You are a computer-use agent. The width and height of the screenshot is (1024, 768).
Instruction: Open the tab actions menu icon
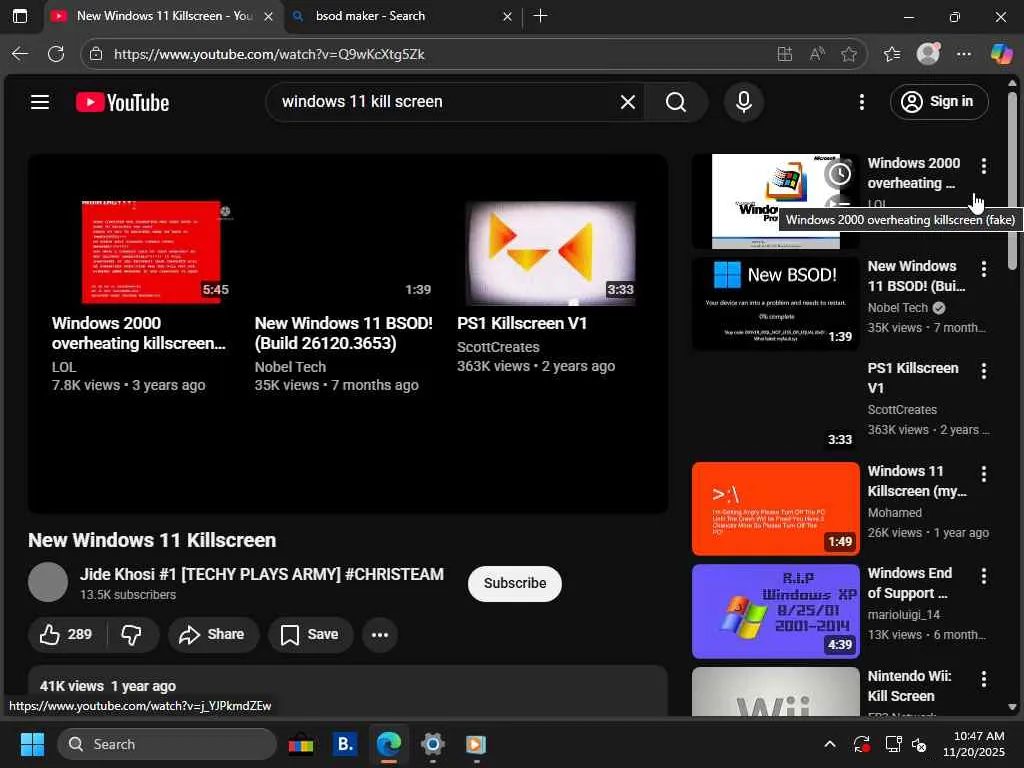click(x=20, y=16)
